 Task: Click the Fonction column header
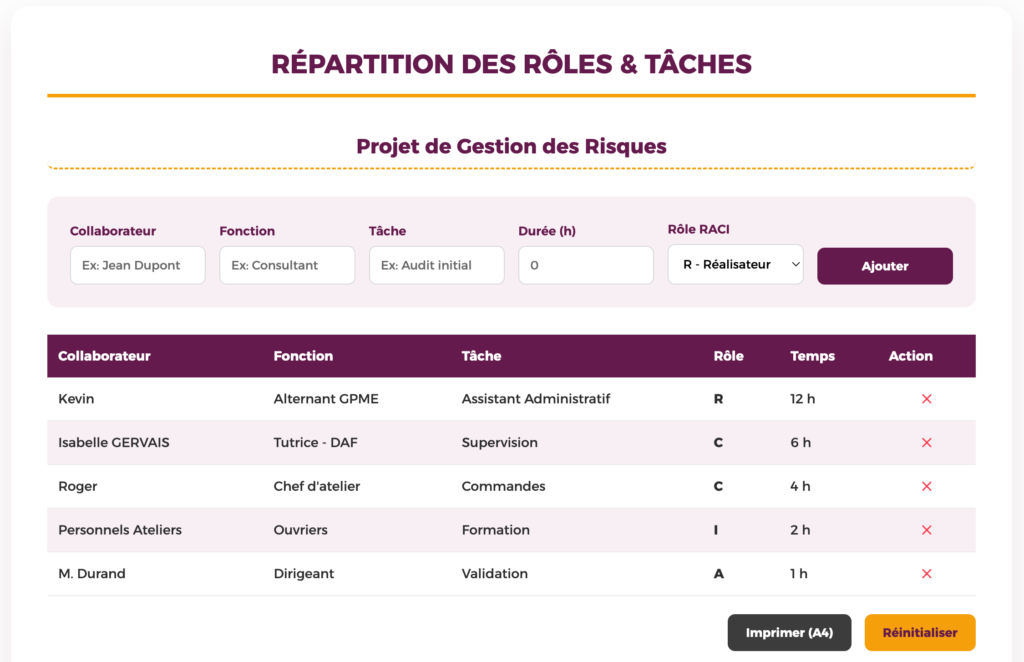click(x=303, y=356)
